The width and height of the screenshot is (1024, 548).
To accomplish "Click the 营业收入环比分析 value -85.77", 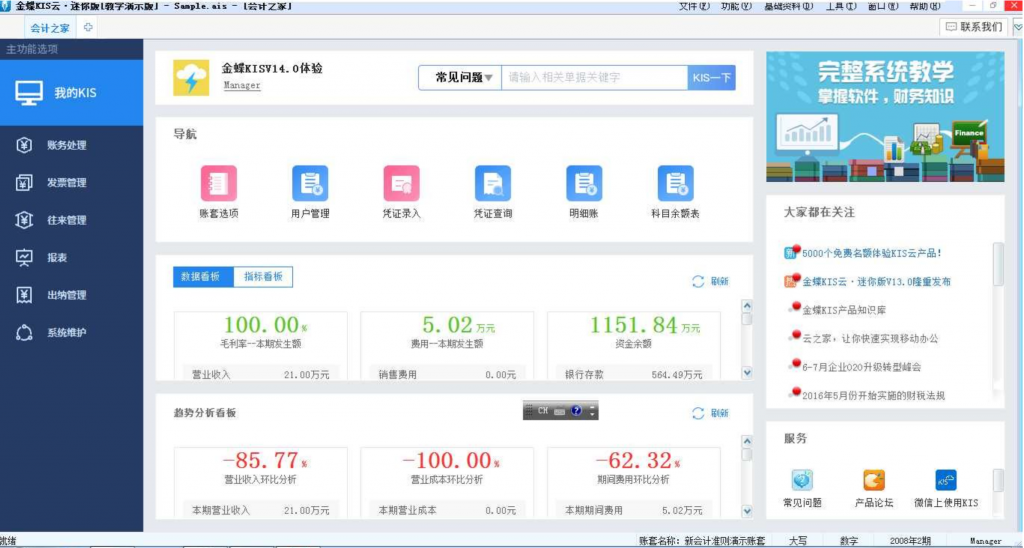I will [261, 460].
